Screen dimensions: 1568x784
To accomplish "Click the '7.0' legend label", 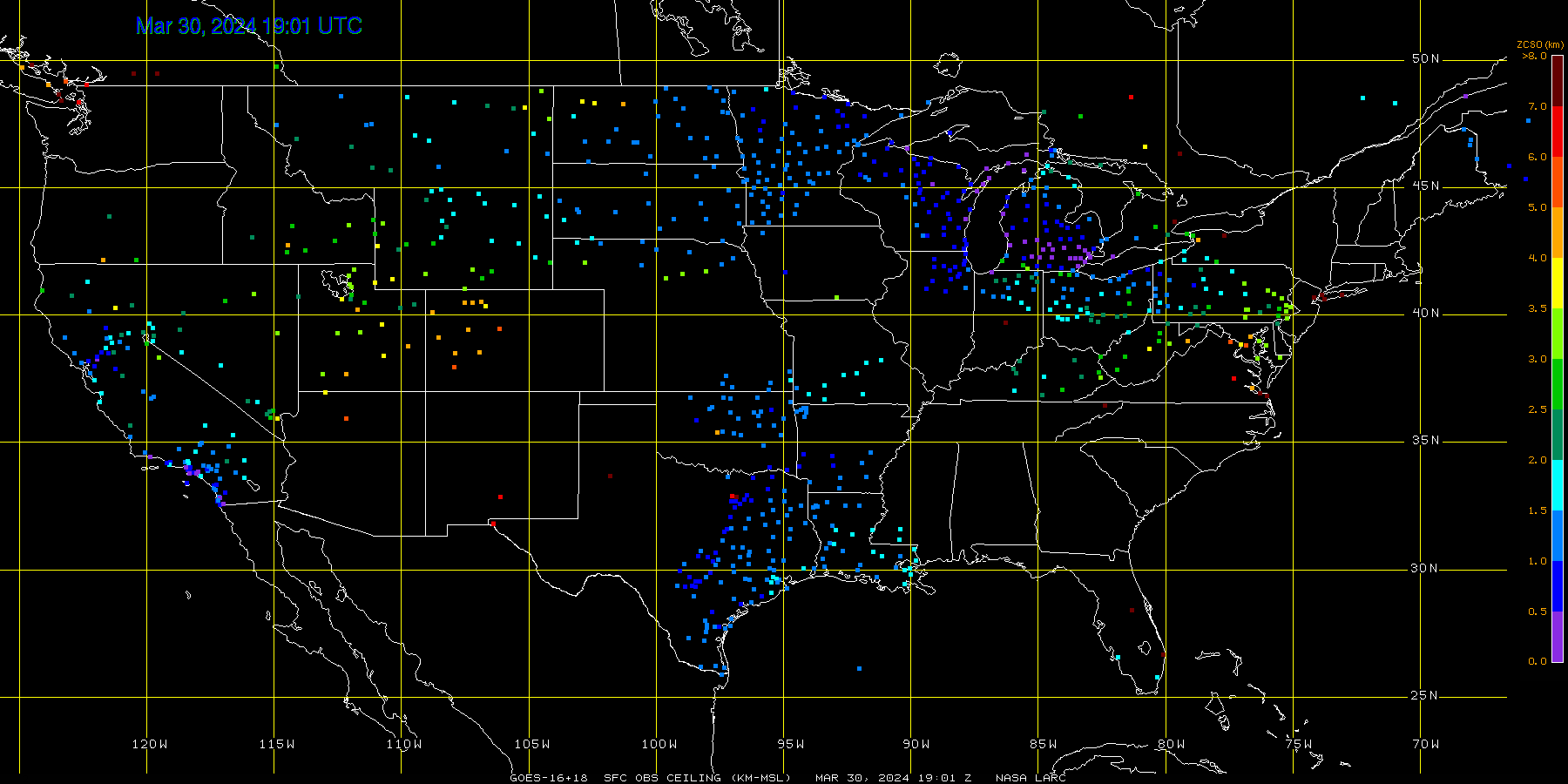I will click(1538, 106).
